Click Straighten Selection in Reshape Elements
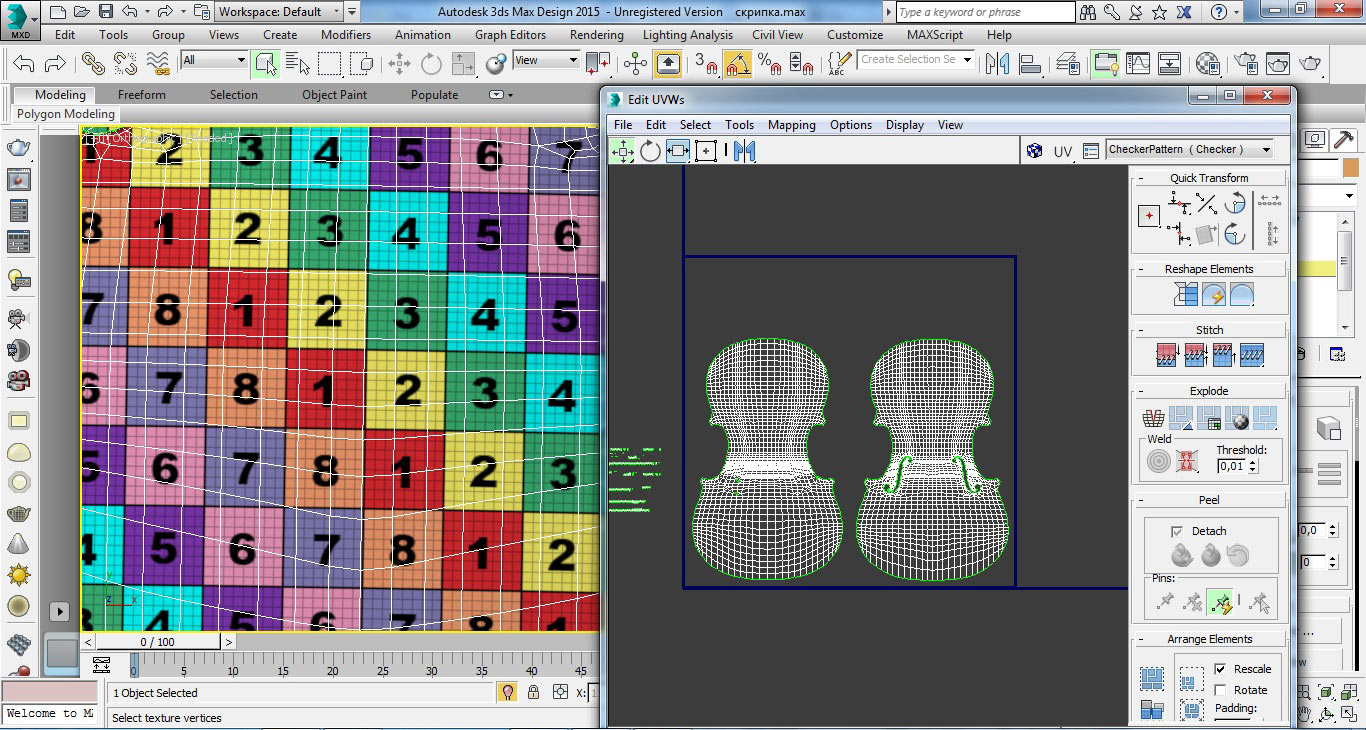 [x=1186, y=295]
